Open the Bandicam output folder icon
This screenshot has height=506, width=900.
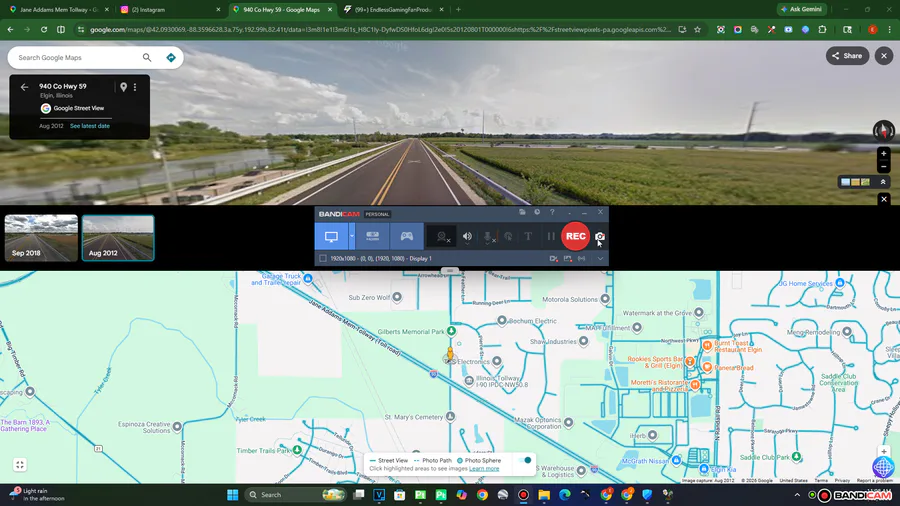click(522, 212)
